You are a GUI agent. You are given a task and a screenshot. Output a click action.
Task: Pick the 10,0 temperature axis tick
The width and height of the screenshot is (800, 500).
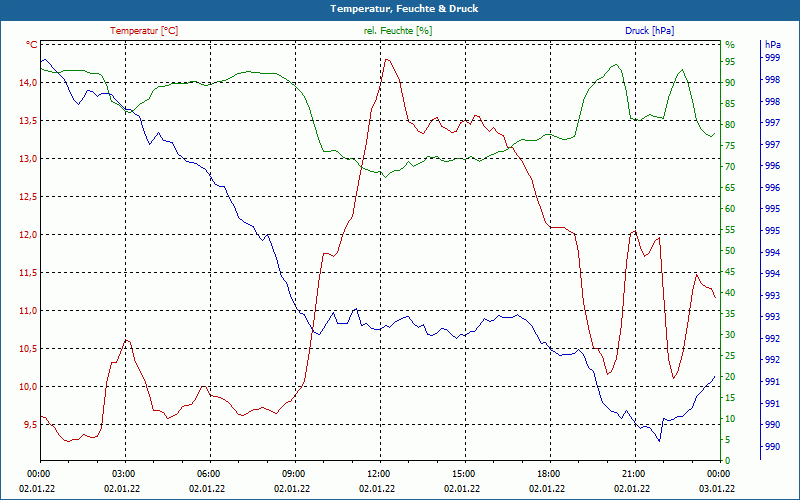(x=29, y=387)
